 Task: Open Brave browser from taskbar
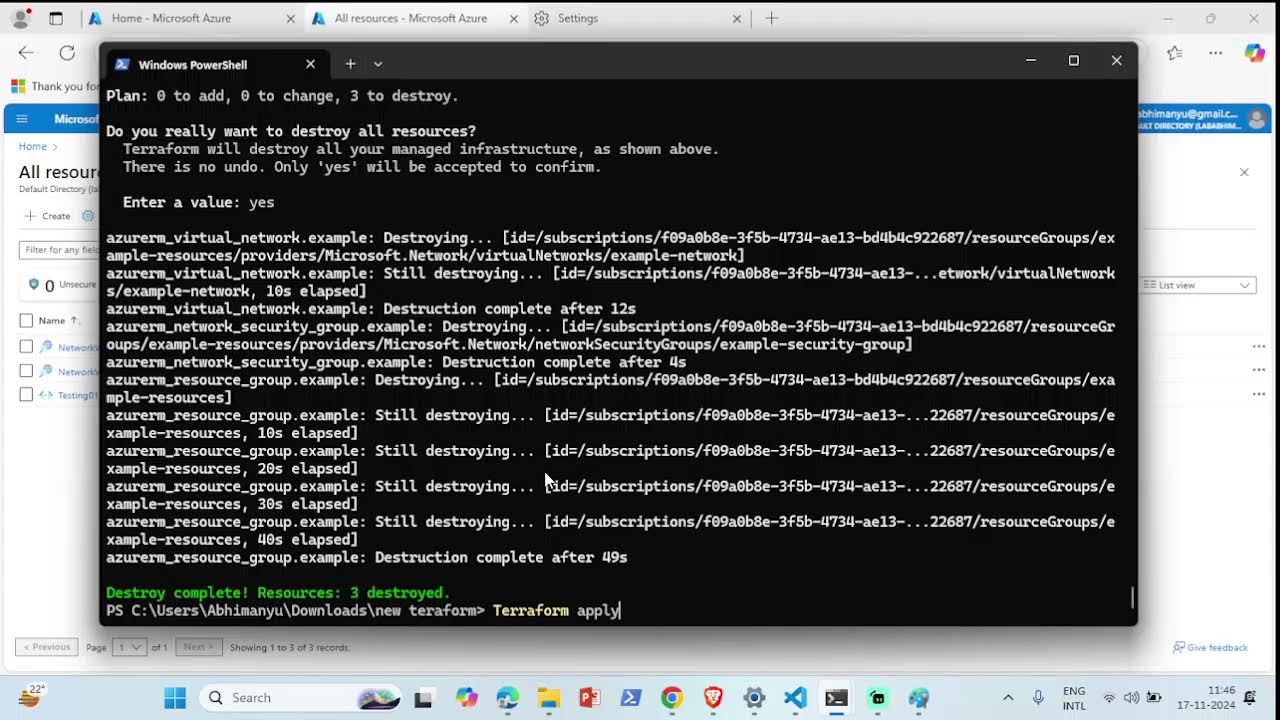pyautogui.click(x=713, y=698)
